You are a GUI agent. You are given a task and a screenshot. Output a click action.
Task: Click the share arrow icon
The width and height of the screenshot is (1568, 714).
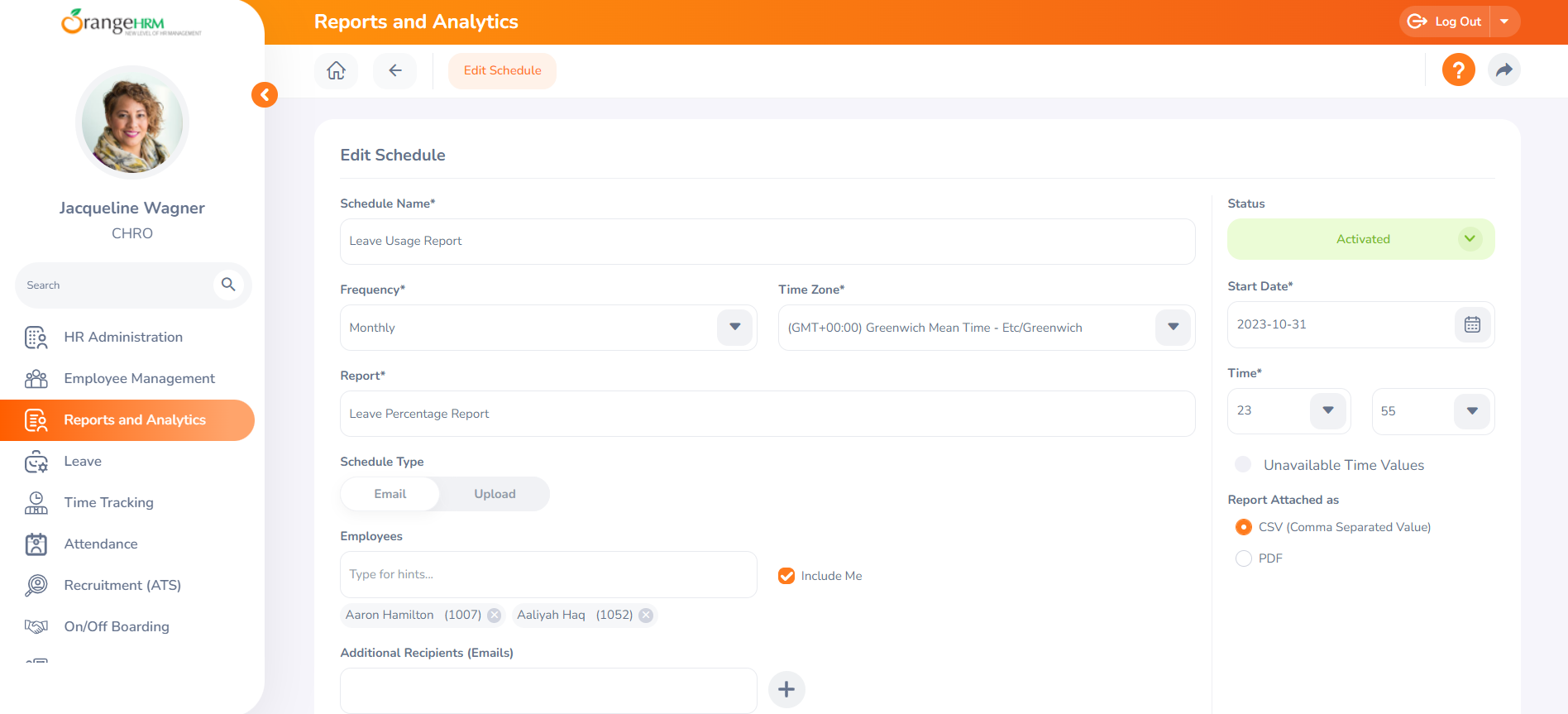pos(1503,69)
